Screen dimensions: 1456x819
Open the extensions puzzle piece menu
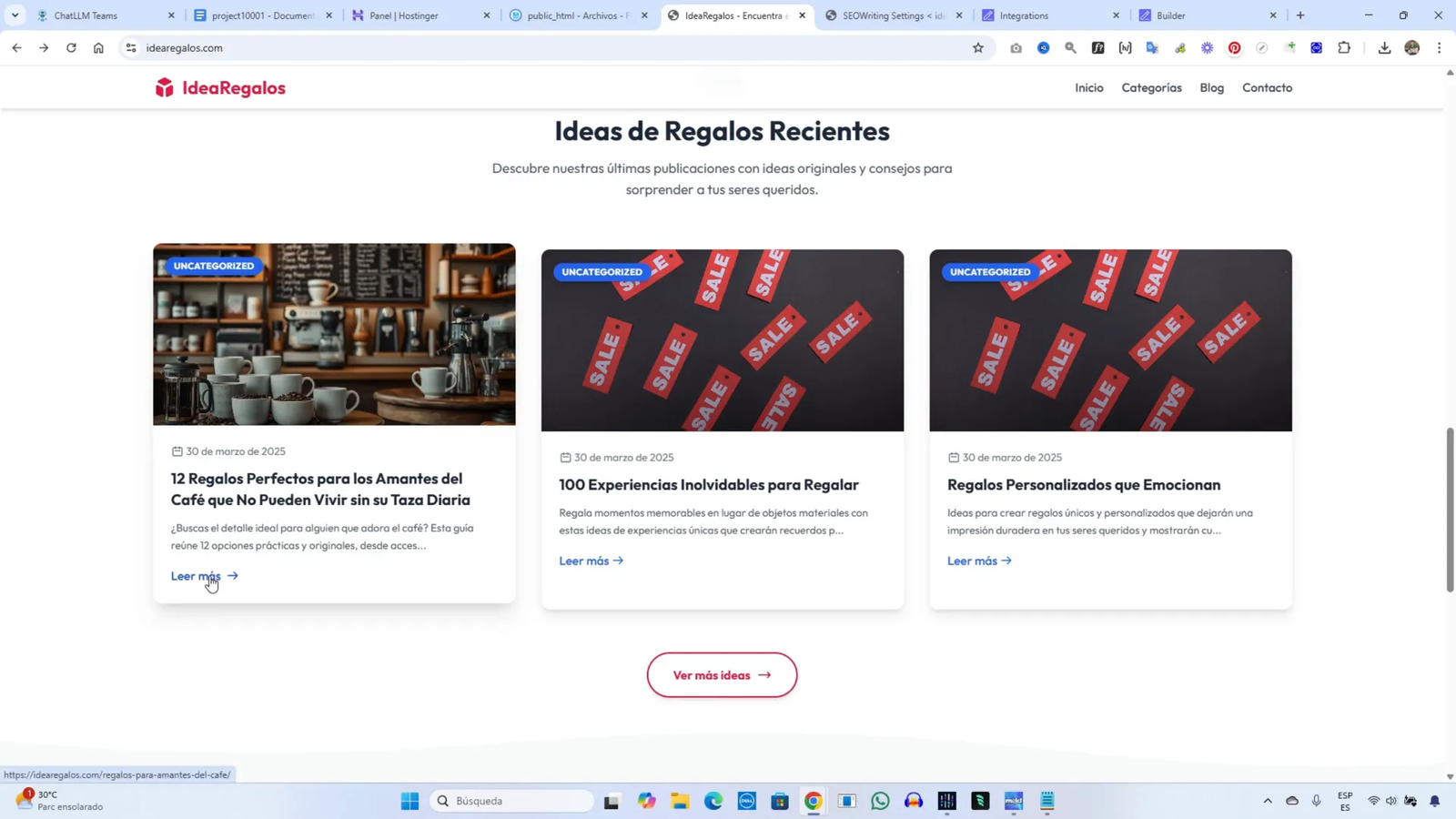1344,48
